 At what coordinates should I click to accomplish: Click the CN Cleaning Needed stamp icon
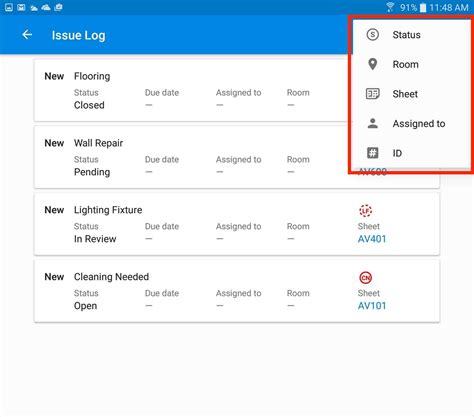(x=366, y=277)
